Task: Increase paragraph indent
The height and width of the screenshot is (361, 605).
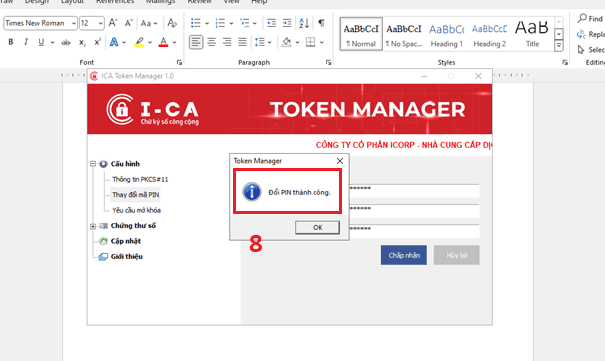Action: [x=287, y=23]
